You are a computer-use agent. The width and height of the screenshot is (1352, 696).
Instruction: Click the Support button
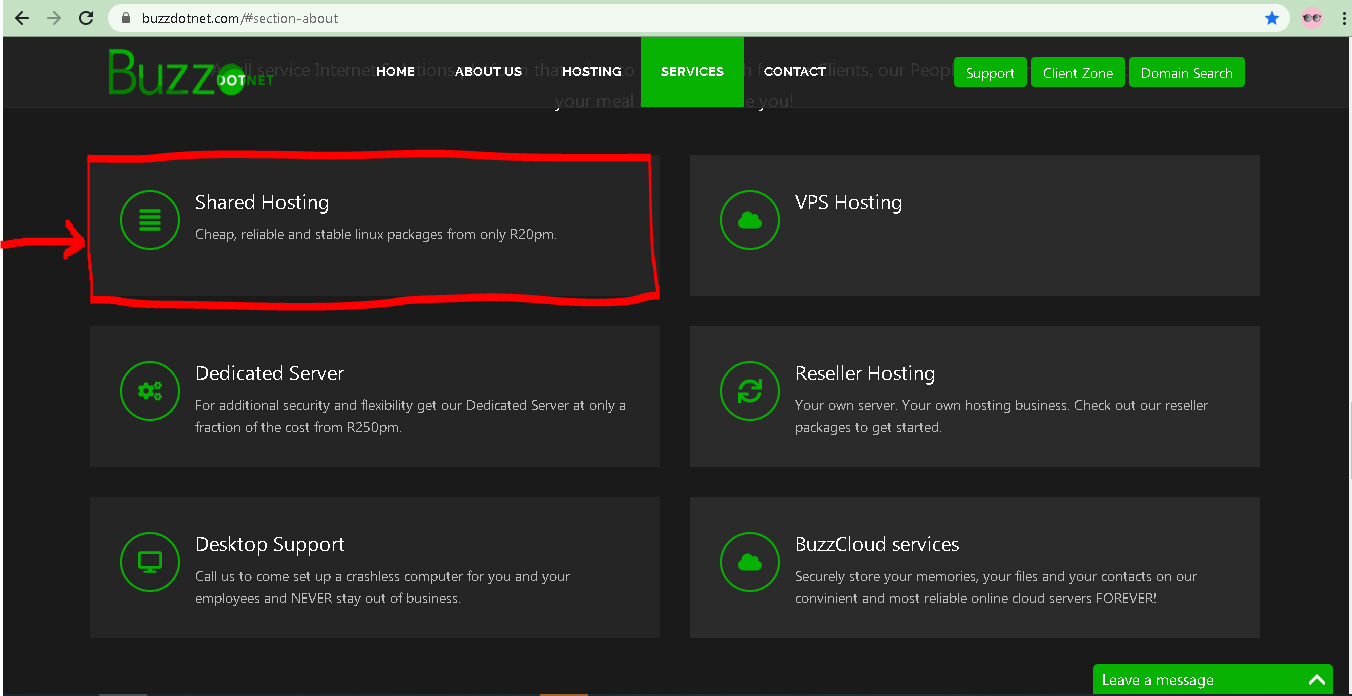(x=990, y=73)
